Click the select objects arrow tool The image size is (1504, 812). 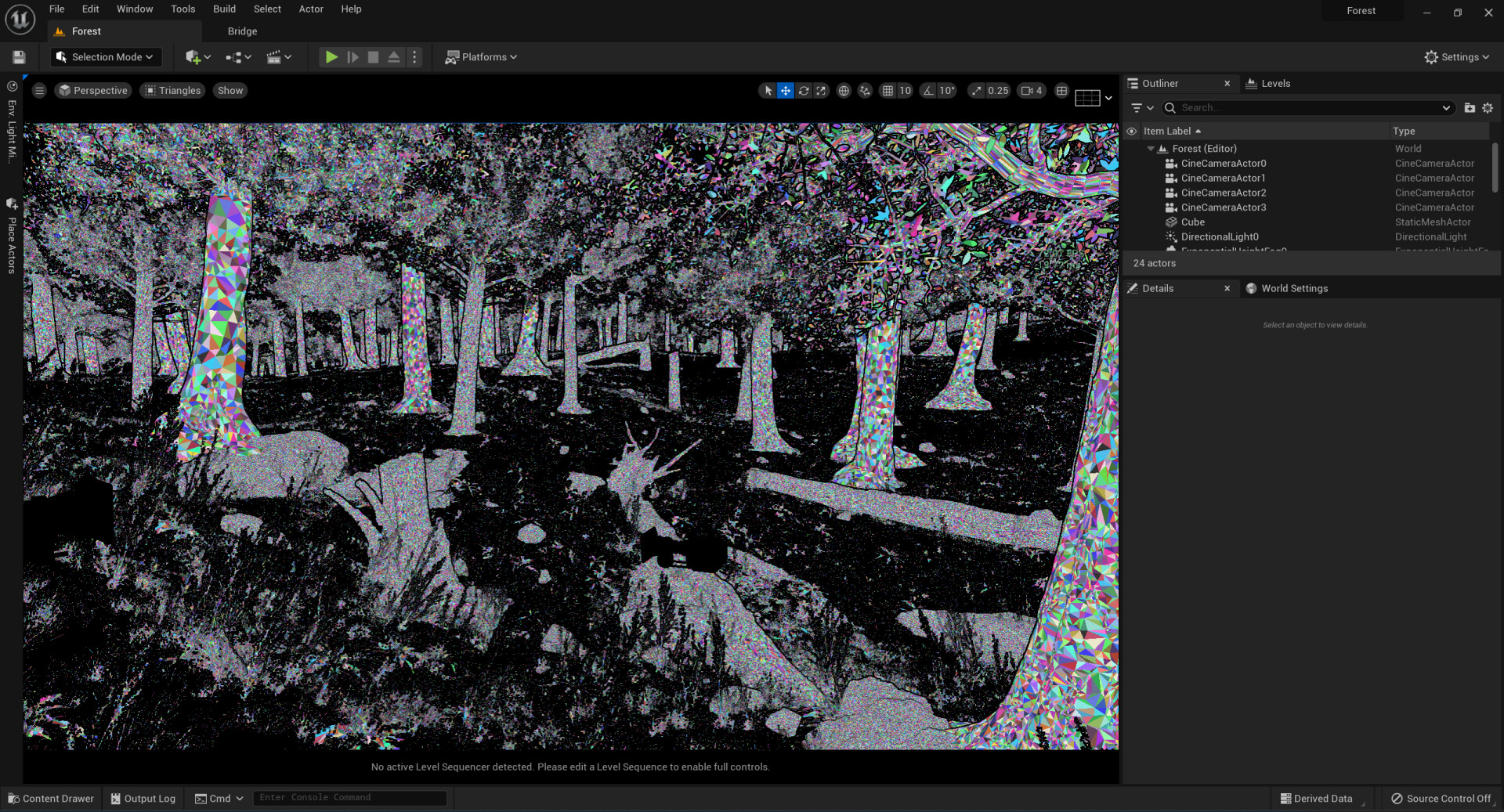[x=768, y=91]
